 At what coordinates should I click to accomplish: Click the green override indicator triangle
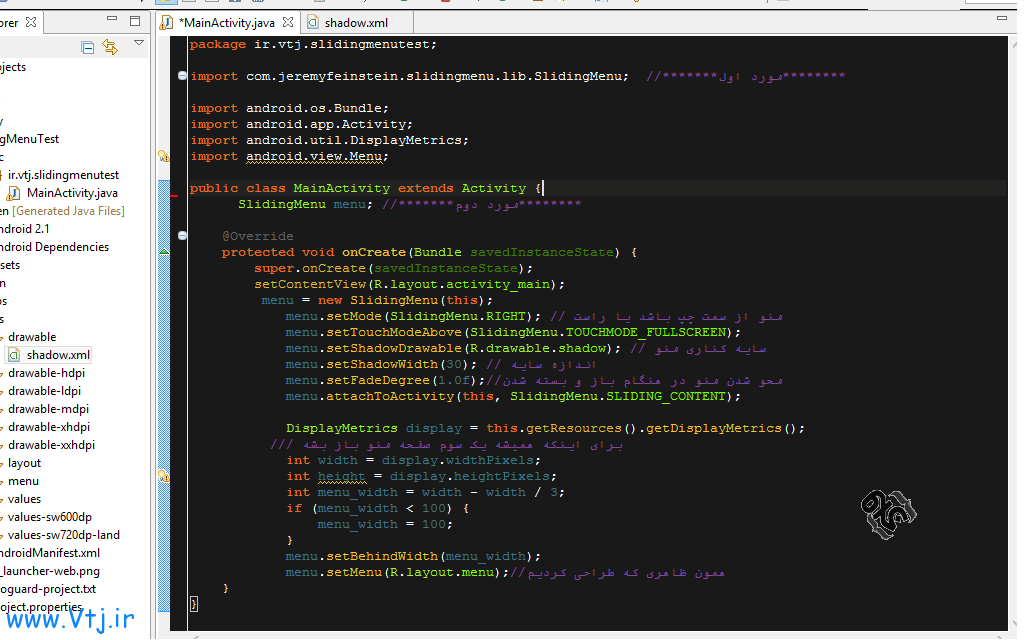point(164,252)
